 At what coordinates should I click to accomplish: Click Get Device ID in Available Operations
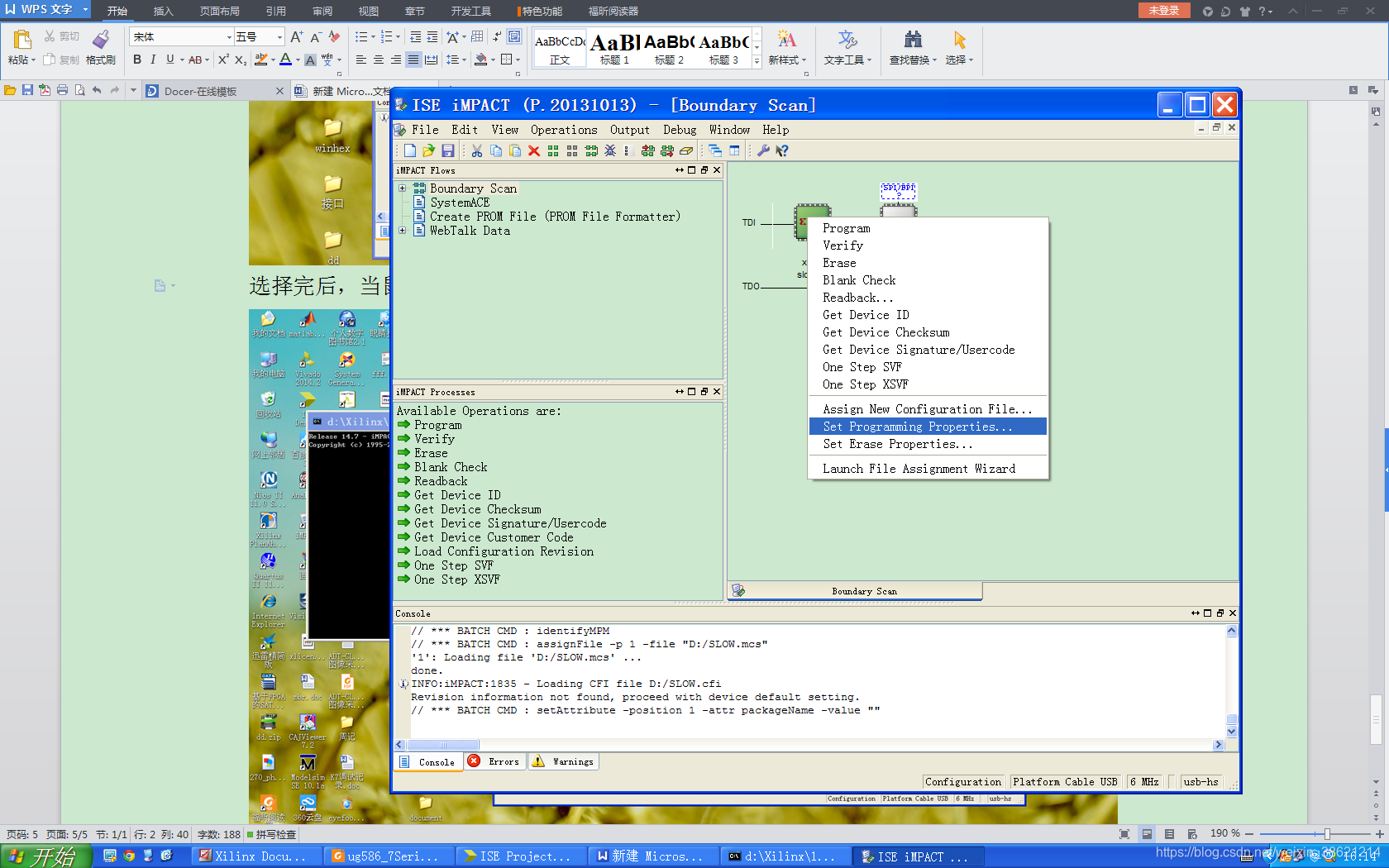coord(457,495)
